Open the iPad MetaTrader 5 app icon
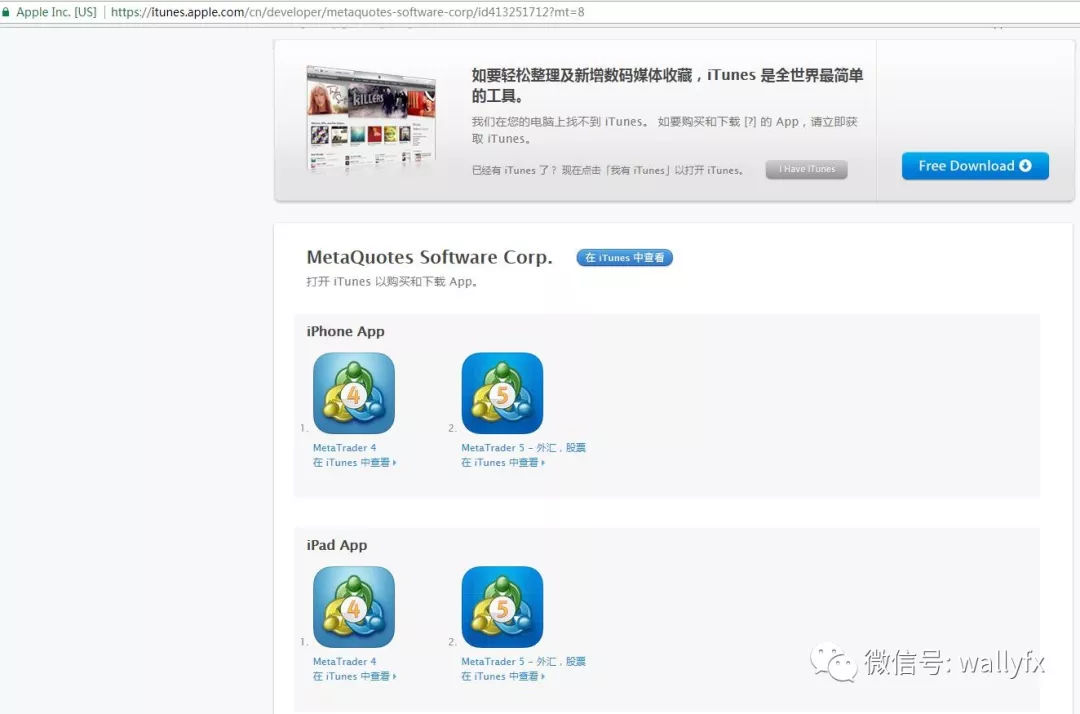The height and width of the screenshot is (714, 1080). 502,607
